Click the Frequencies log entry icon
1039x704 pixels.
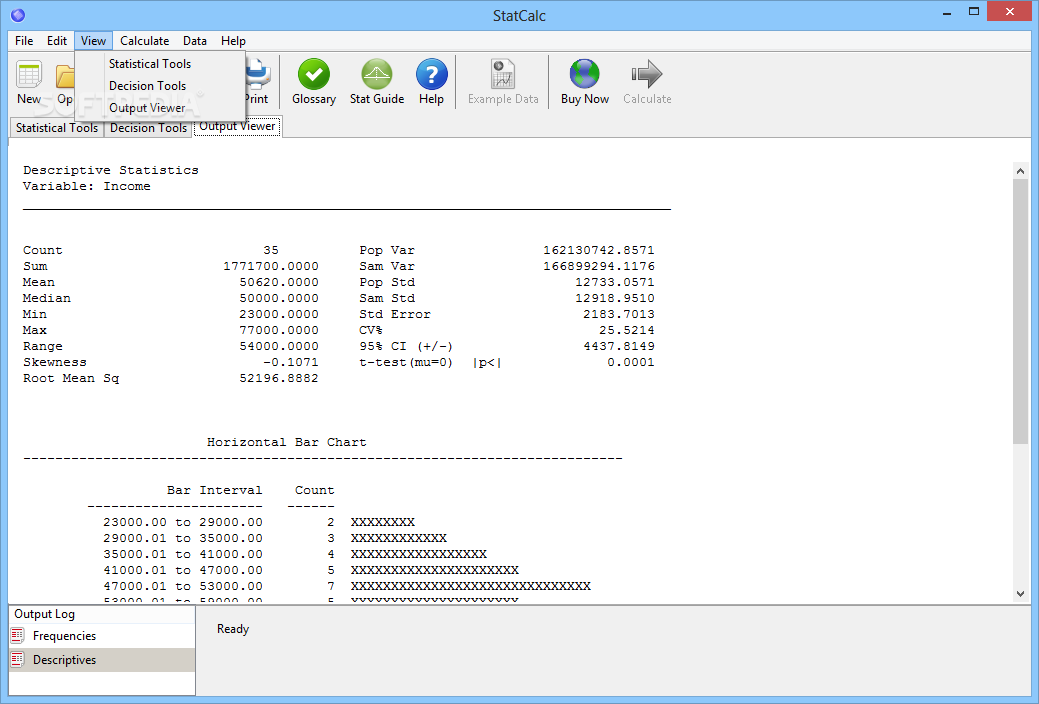(18, 636)
